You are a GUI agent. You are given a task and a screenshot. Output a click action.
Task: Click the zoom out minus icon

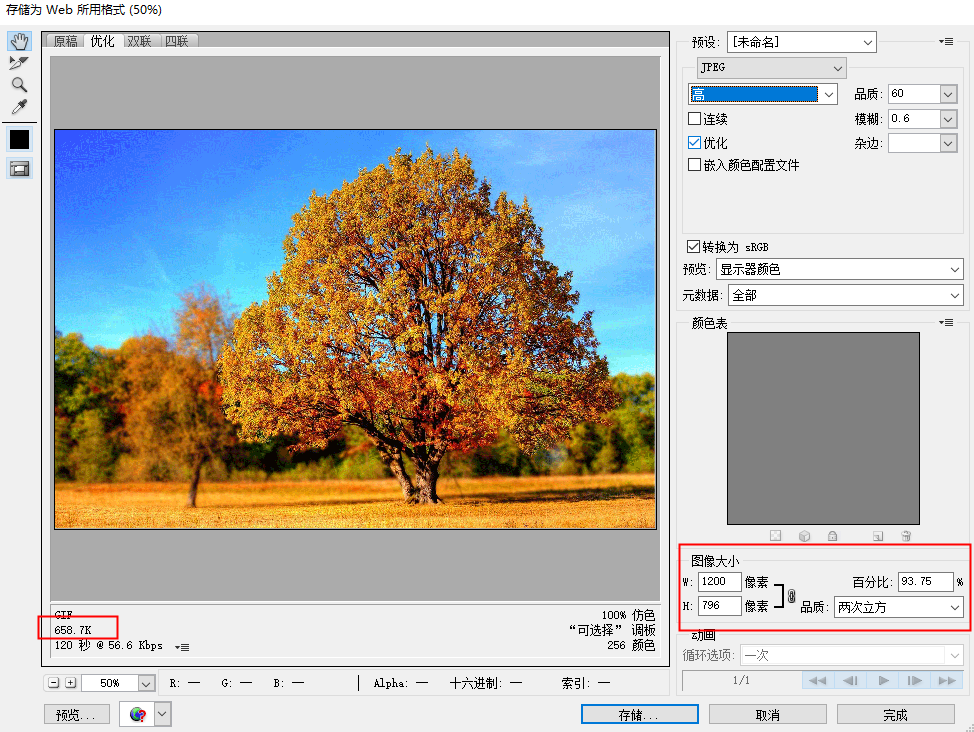(x=53, y=683)
